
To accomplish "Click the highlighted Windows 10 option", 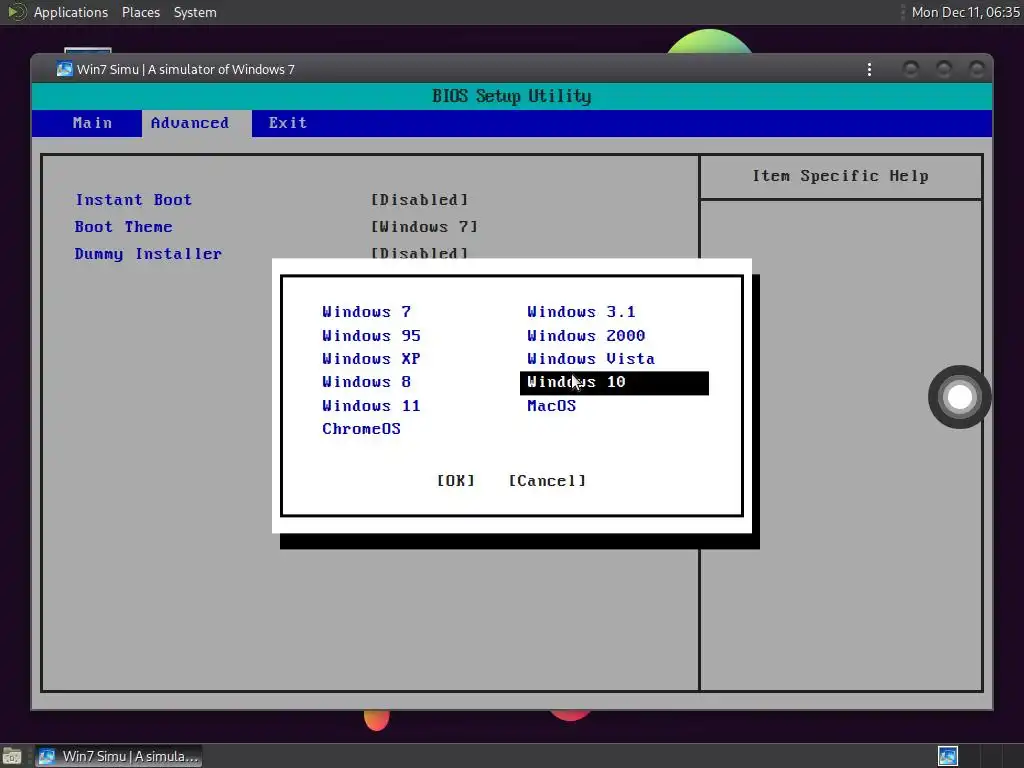I will click(x=614, y=383).
